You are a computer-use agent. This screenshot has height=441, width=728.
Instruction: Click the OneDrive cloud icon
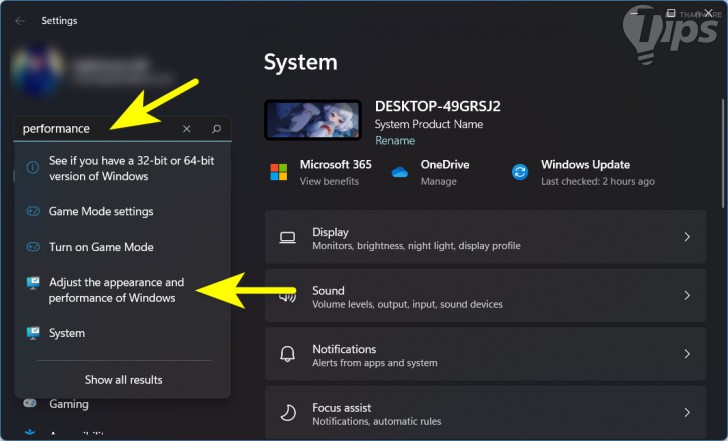pos(400,173)
